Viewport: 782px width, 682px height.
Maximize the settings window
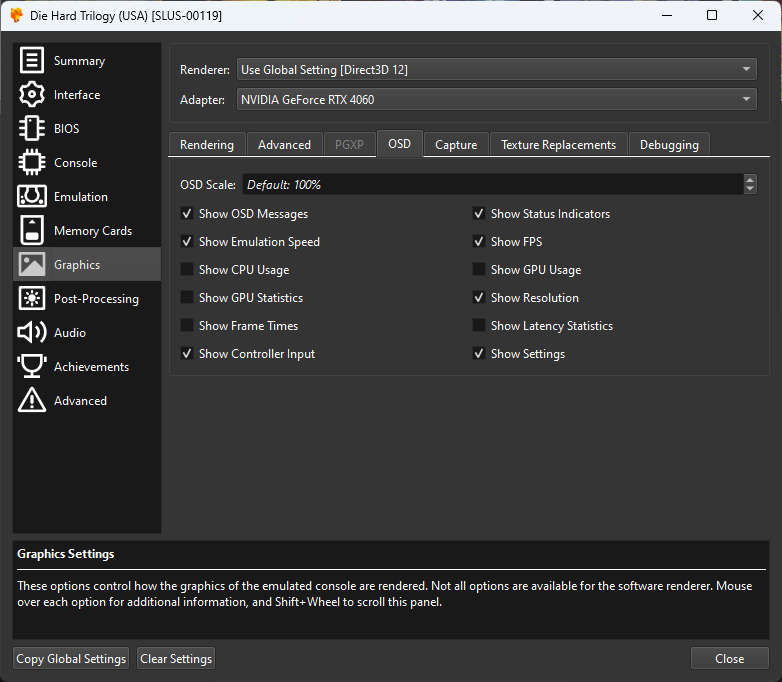(712, 15)
